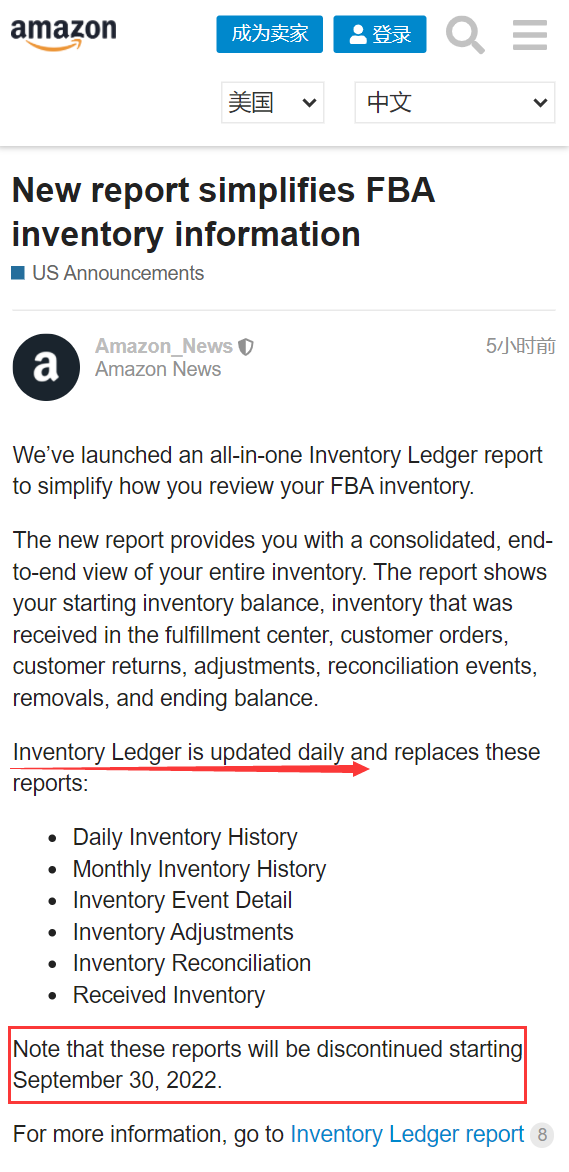Click the post title about FBA inventory
Image resolution: width=569 pixels, height=1172 pixels.
click(224, 213)
